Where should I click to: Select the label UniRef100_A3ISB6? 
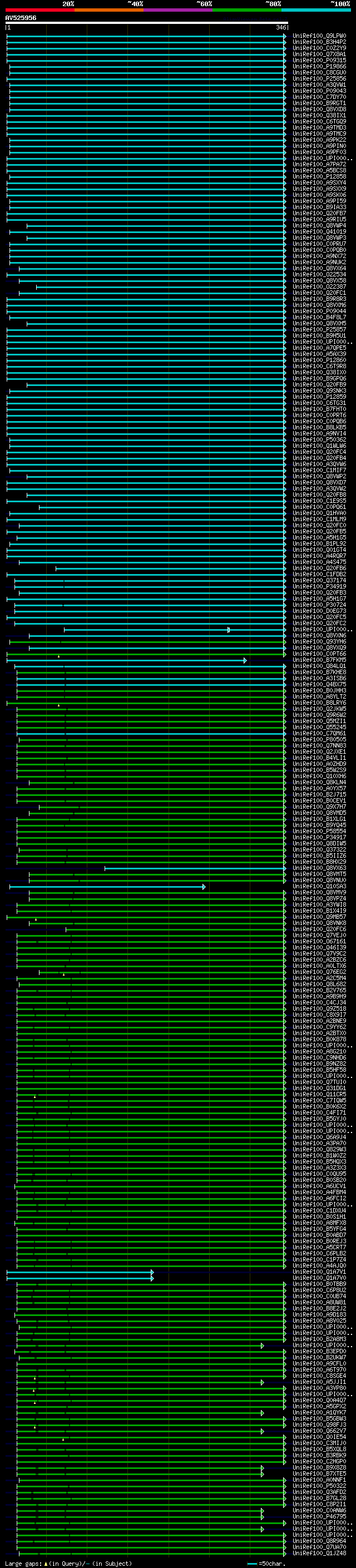point(319,678)
